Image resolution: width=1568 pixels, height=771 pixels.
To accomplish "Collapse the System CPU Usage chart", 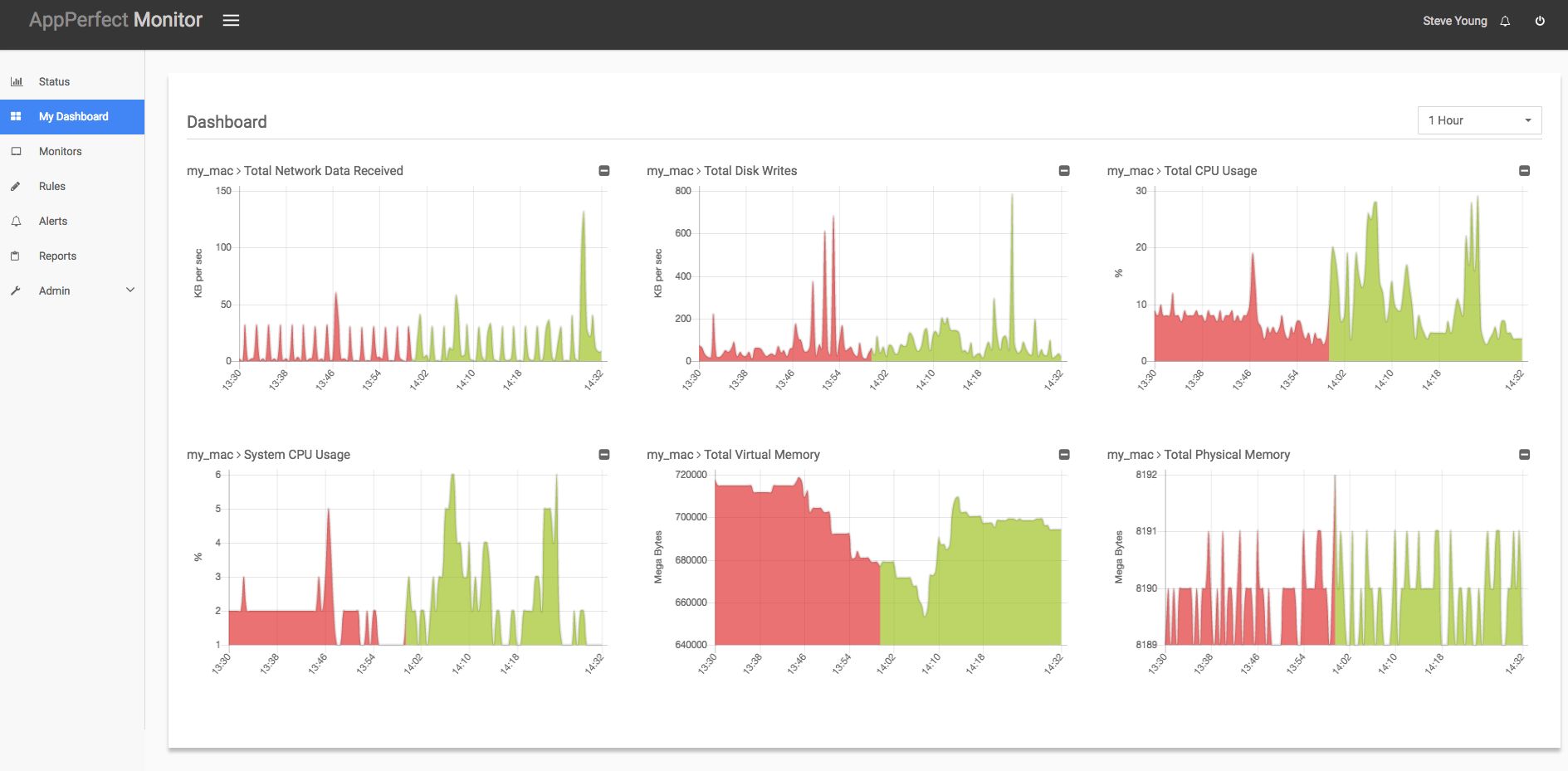I will 603,454.
